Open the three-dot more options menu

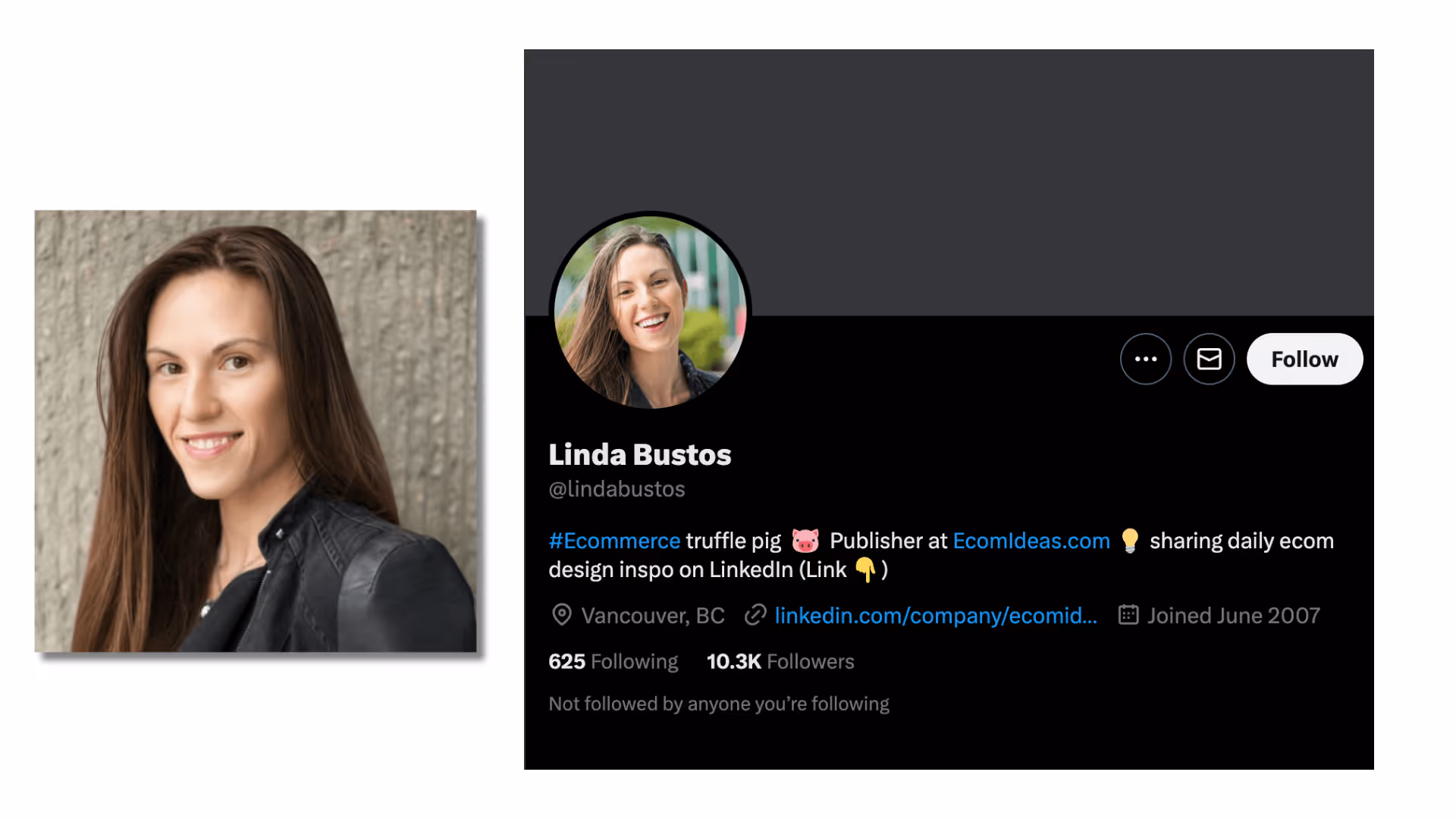[1145, 359]
